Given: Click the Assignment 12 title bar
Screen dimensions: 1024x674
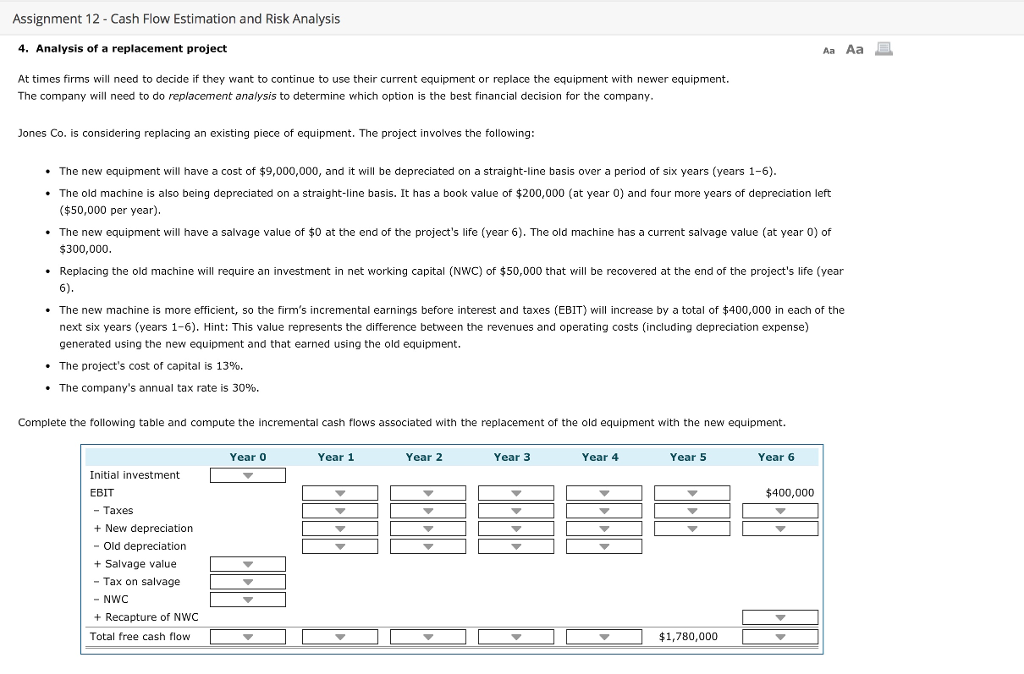Looking at the screenshot, I should pyautogui.click(x=177, y=18).
